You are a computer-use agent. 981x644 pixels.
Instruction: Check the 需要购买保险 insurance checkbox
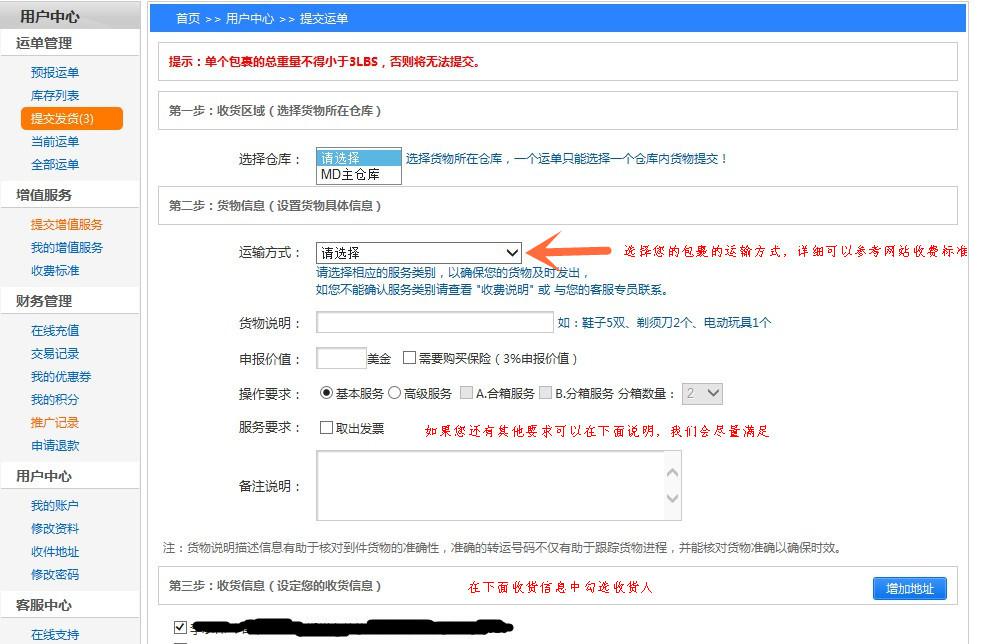[410, 358]
